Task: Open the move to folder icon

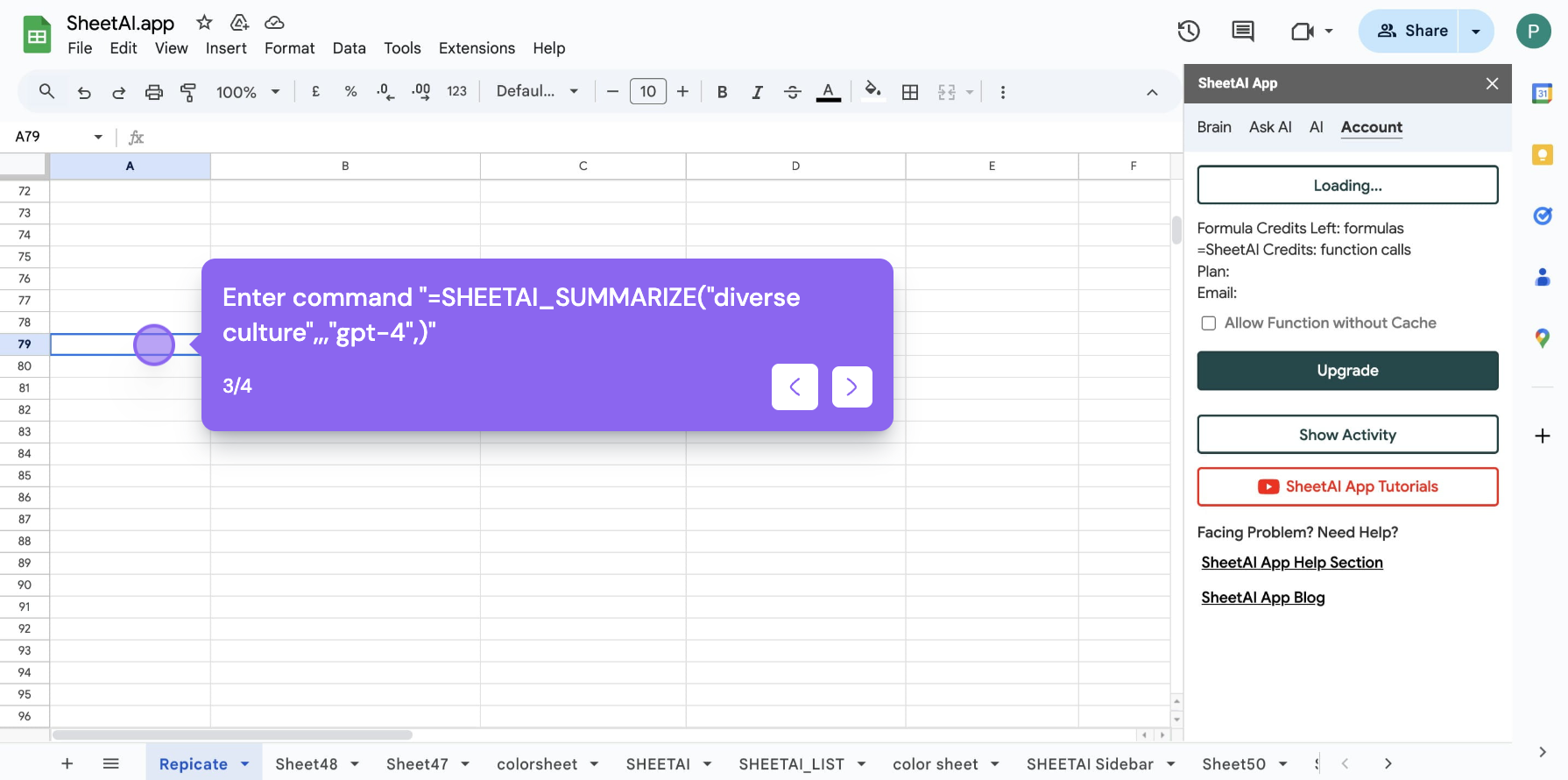Action: (239, 22)
